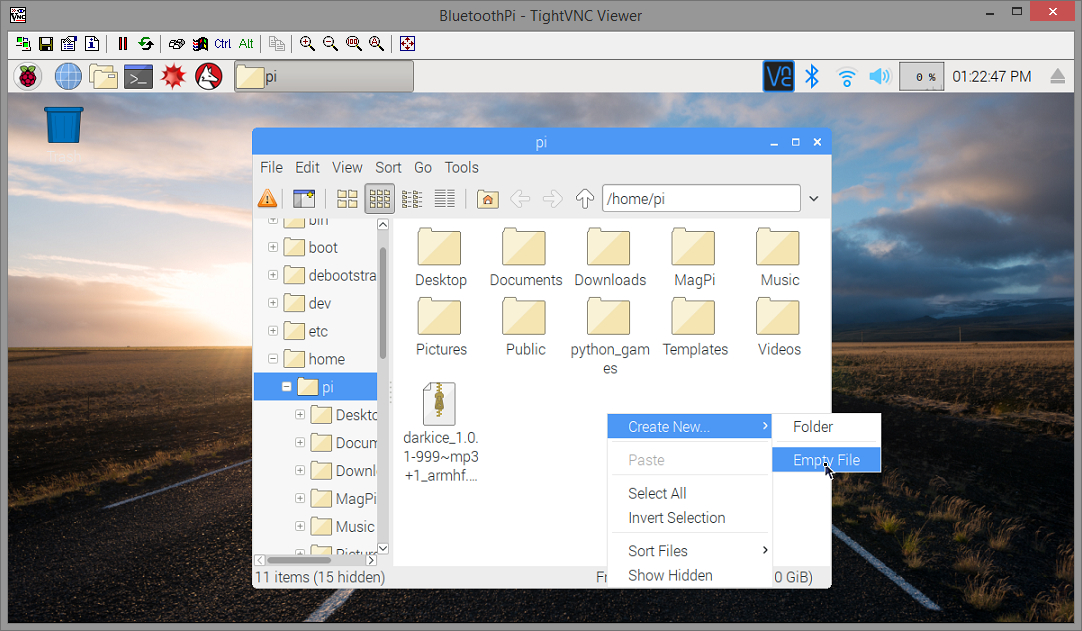Expand the etc folder tree node
The height and width of the screenshot is (631, 1082).
[x=273, y=331]
